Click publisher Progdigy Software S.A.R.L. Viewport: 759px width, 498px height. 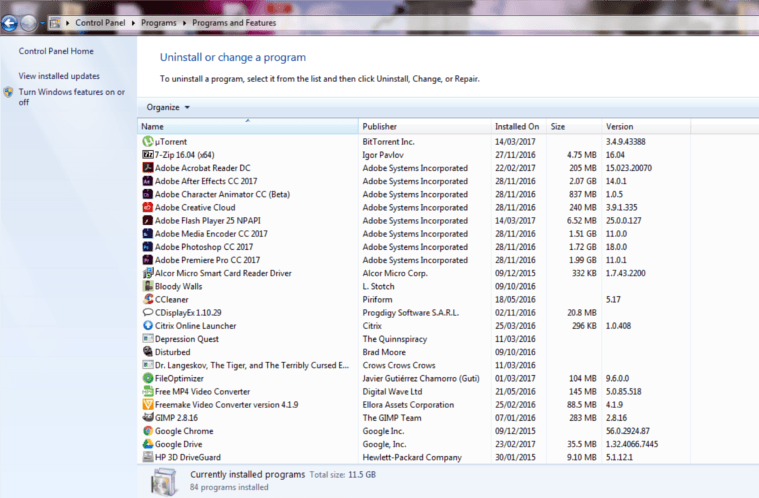(x=410, y=312)
